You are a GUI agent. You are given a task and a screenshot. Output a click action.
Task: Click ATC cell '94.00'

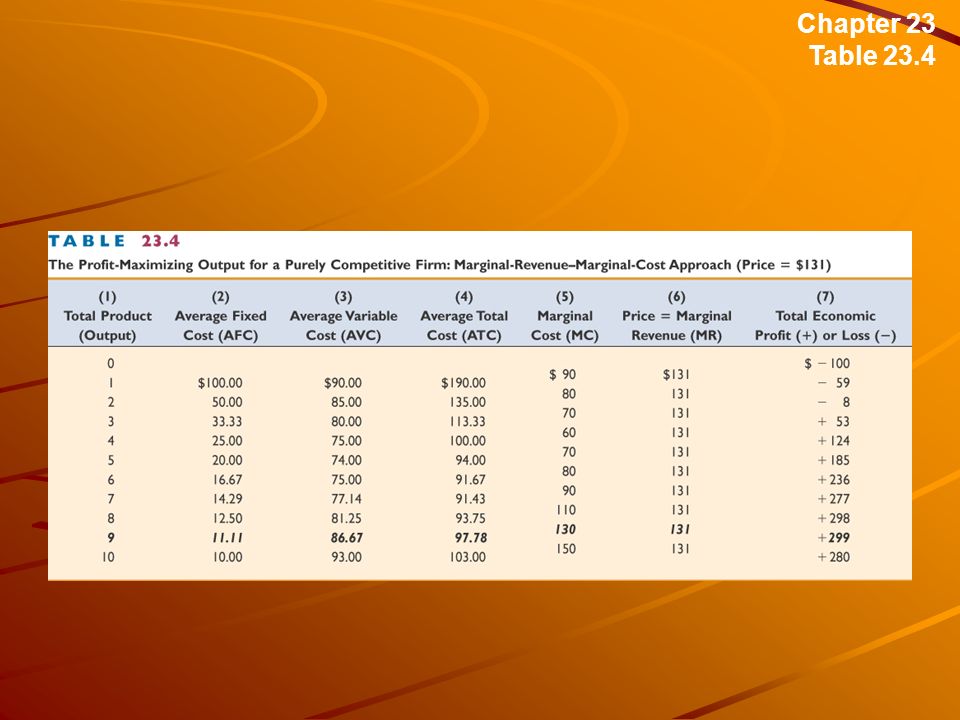470,460
